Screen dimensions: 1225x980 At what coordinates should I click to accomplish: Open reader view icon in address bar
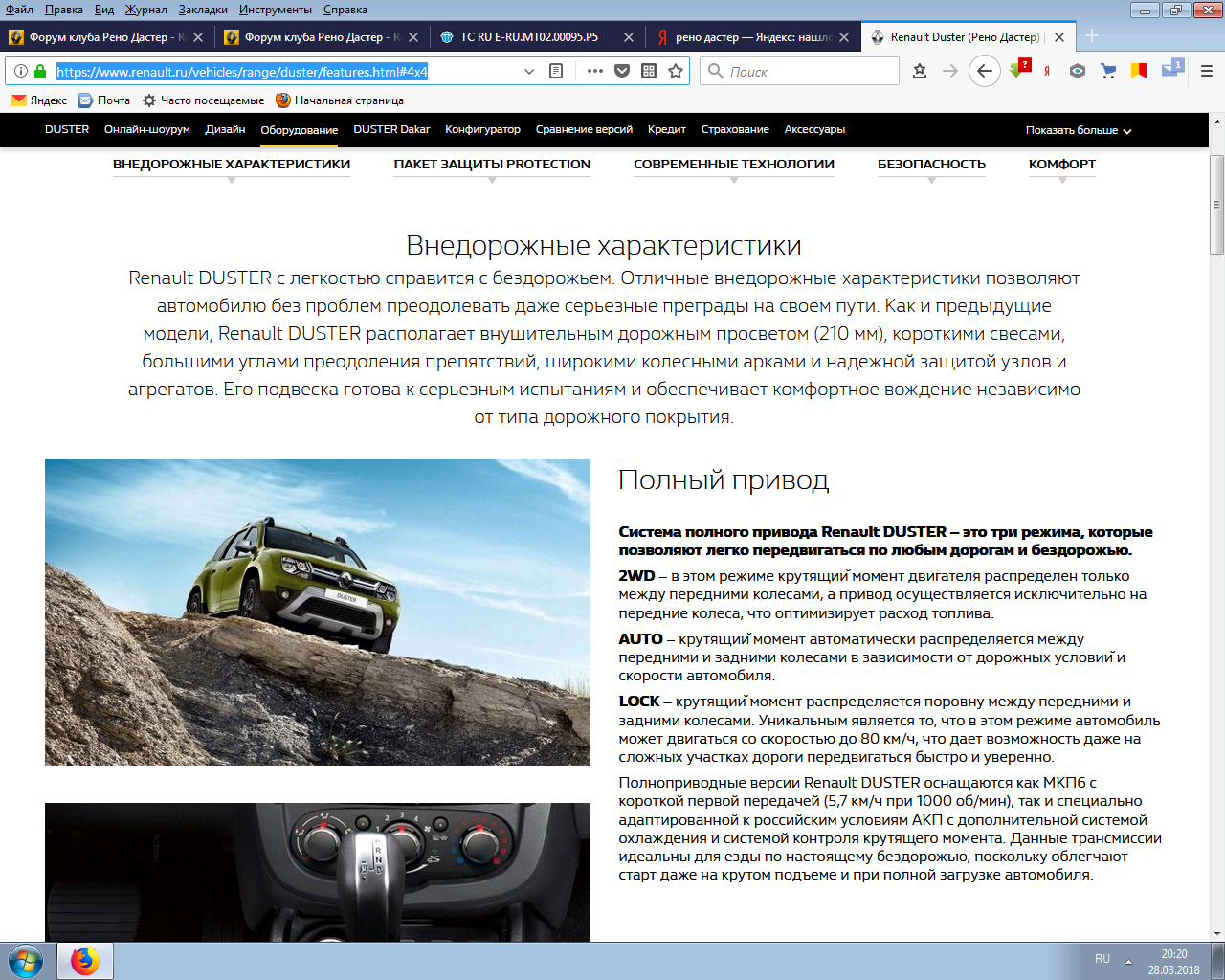[556, 71]
